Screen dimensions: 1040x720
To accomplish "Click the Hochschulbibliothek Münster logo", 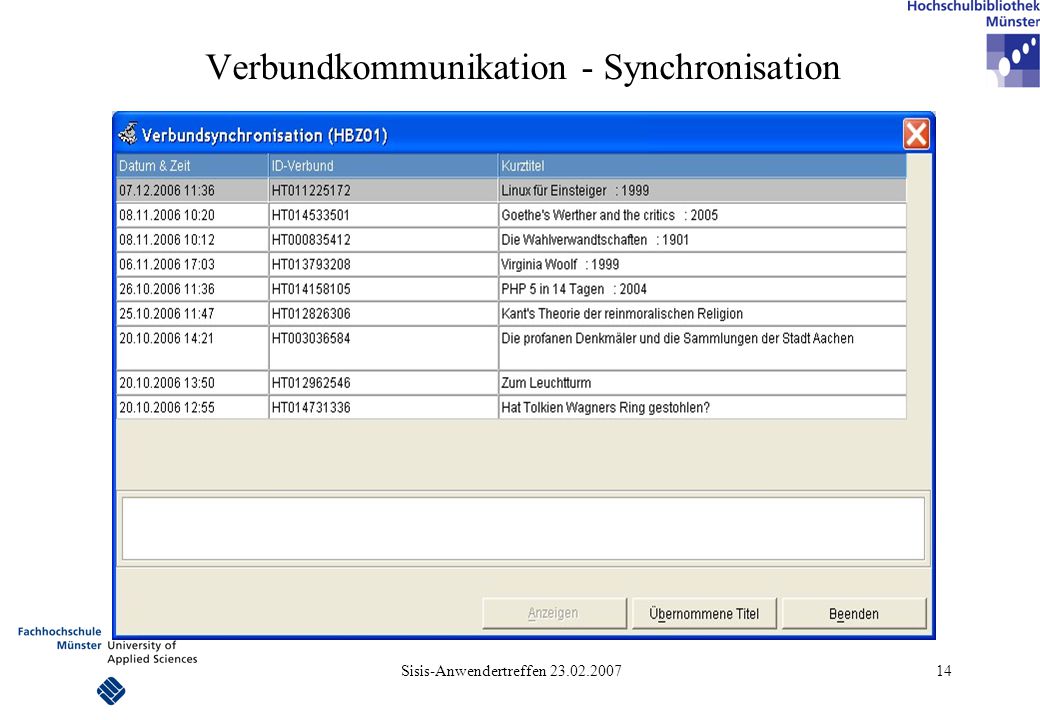I will 1013,60.
